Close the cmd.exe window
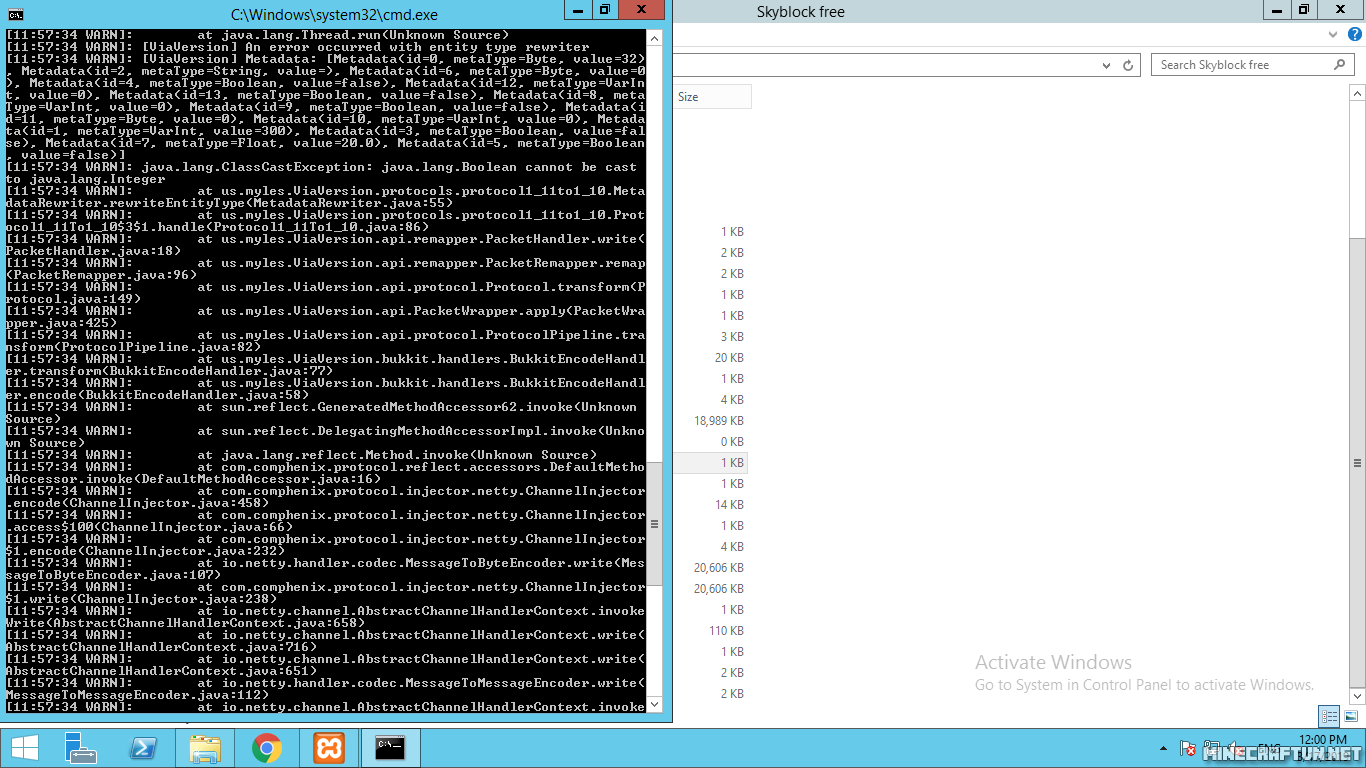The height and width of the screenshot is (768, 1366). tap(642, 10)
